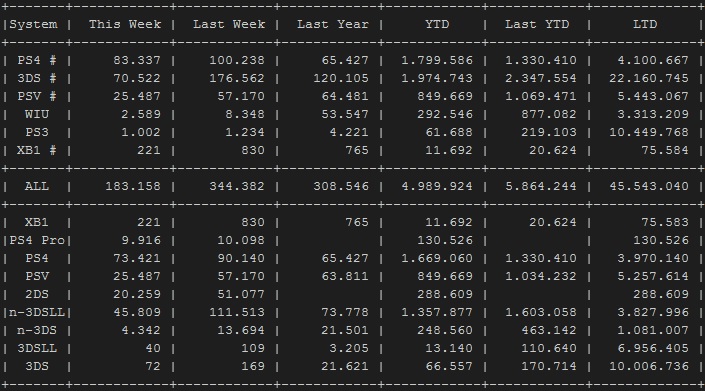The width and height of the screenshot is (705, 391).
Task: Select the '3DS #' row label
Action: coord(37,78)
